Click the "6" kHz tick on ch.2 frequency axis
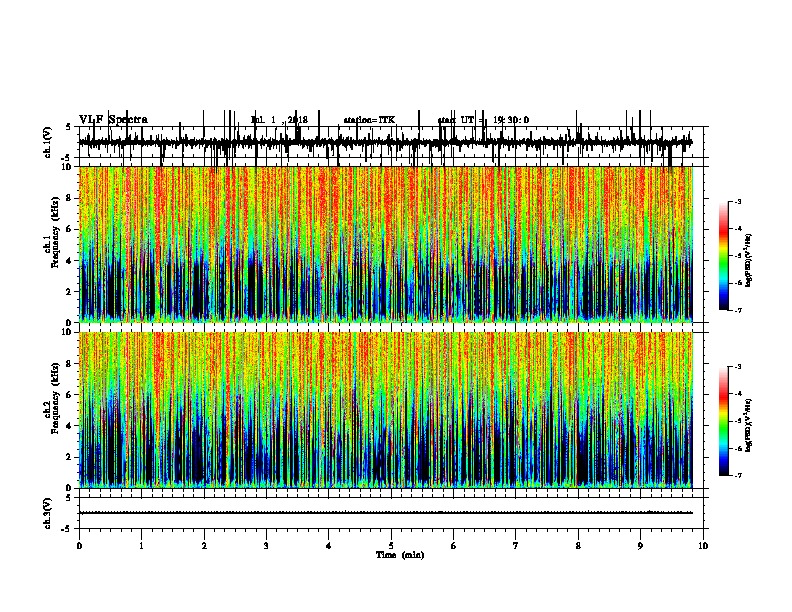The width and height of the screenshot is (792, 612). tap(70, 395)
